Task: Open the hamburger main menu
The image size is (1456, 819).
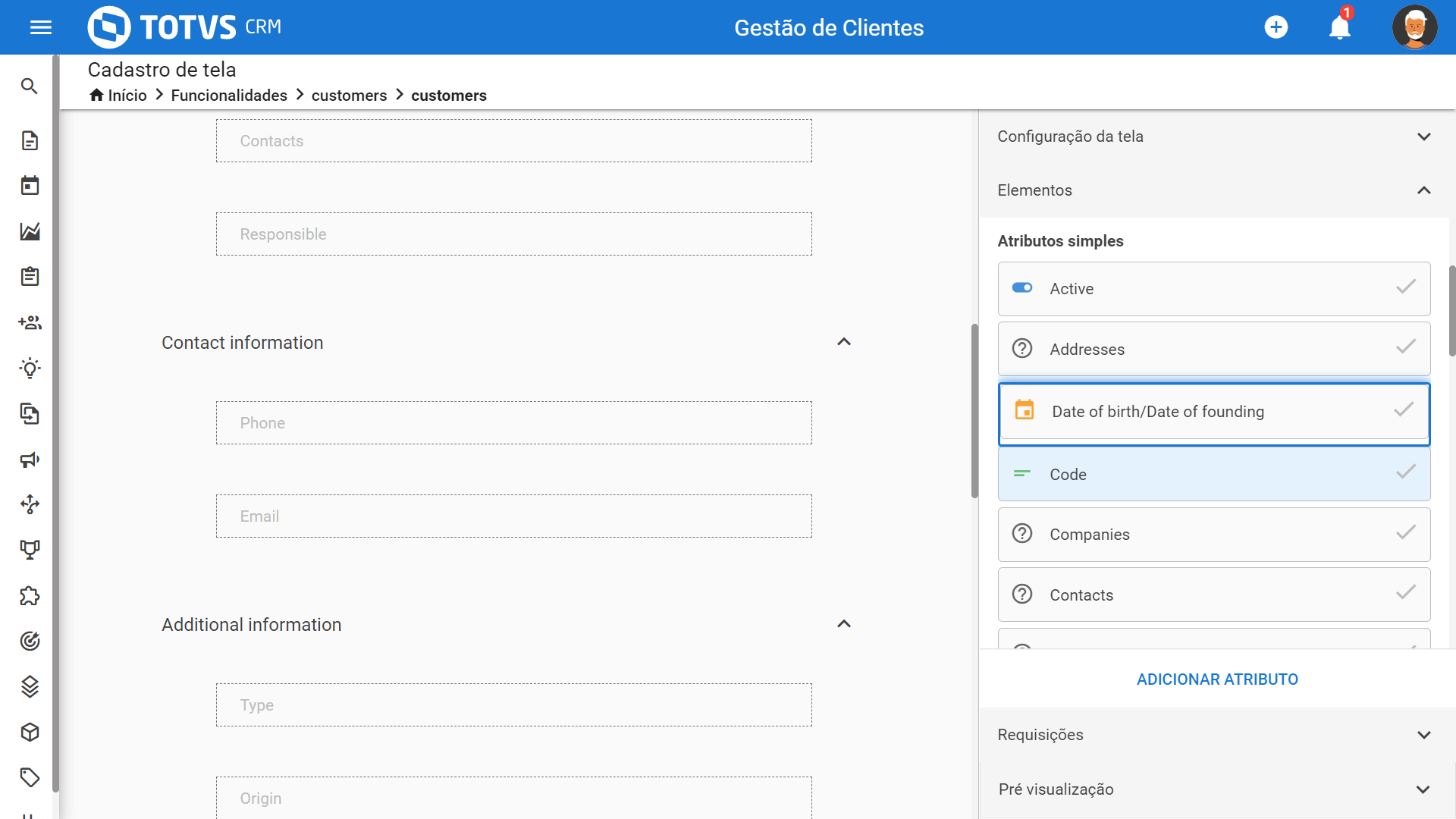Action: tap(41, 27)
